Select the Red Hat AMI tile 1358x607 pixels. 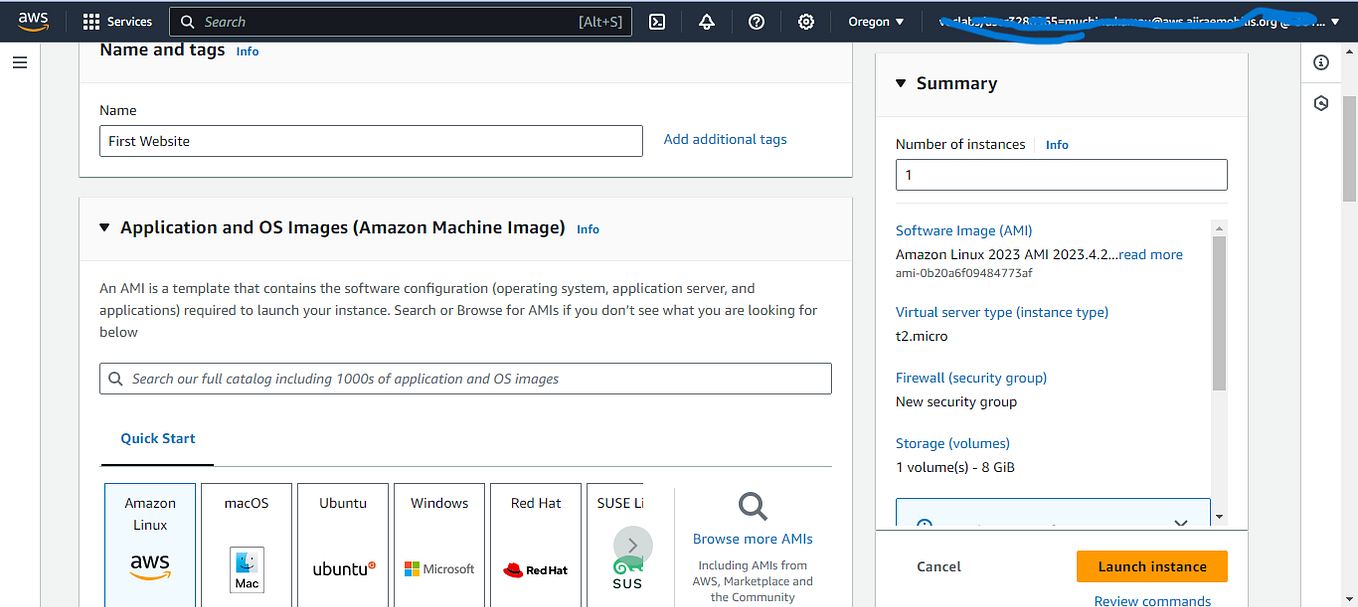[x=535, y=545]
